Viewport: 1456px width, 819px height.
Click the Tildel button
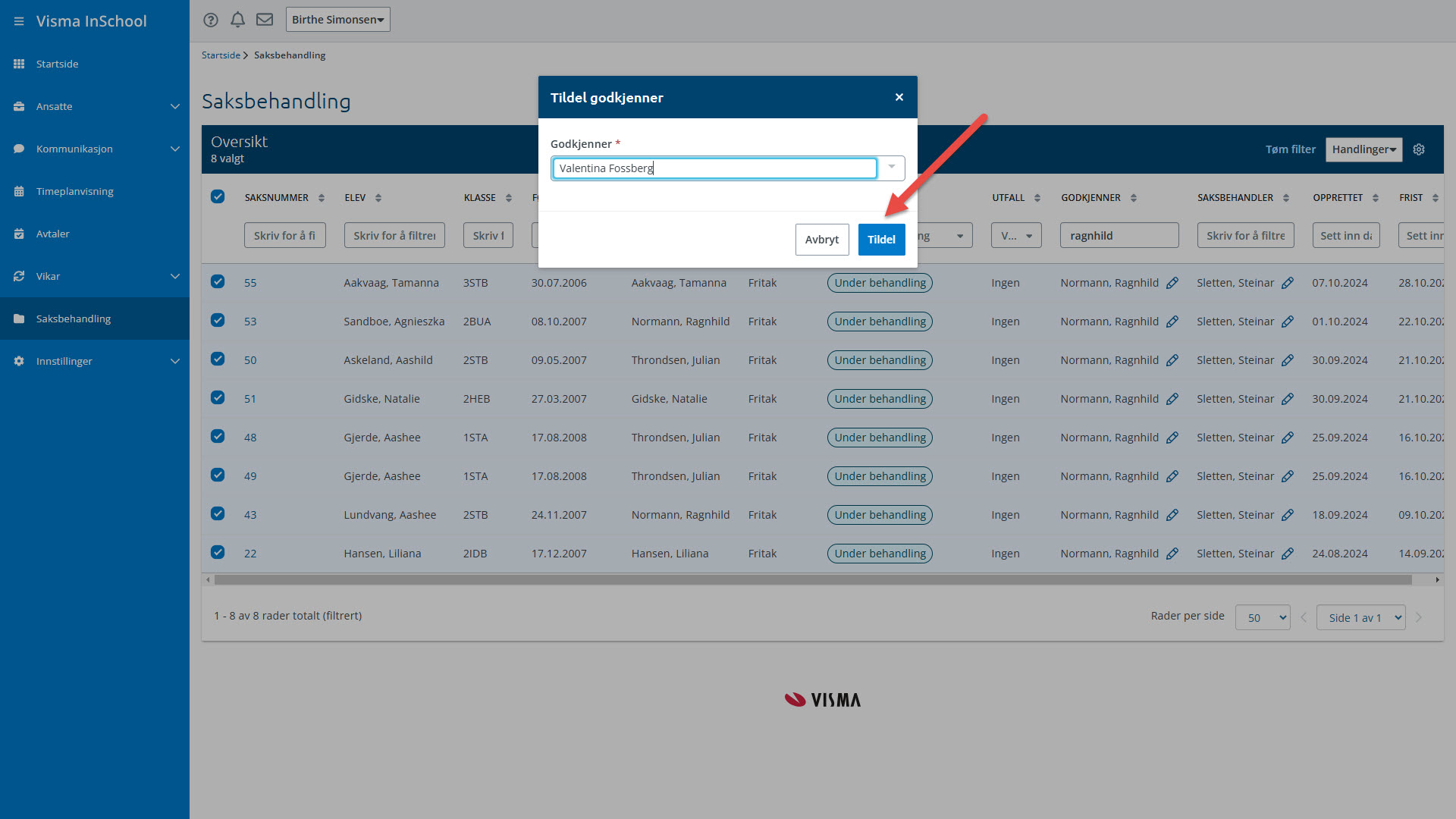pyautogui.click(x=881, y=240)
